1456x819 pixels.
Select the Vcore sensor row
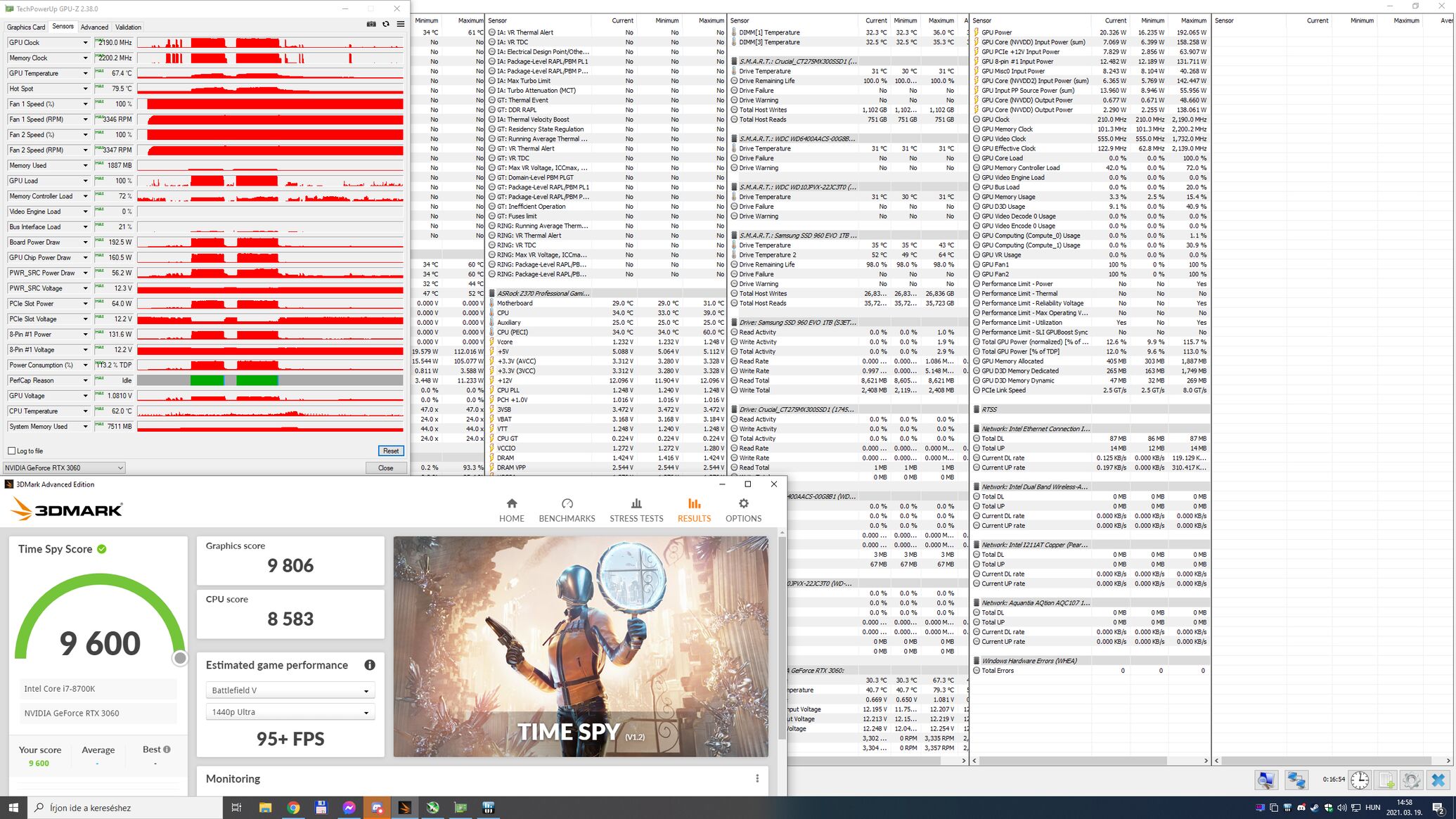tap(607, 342)
